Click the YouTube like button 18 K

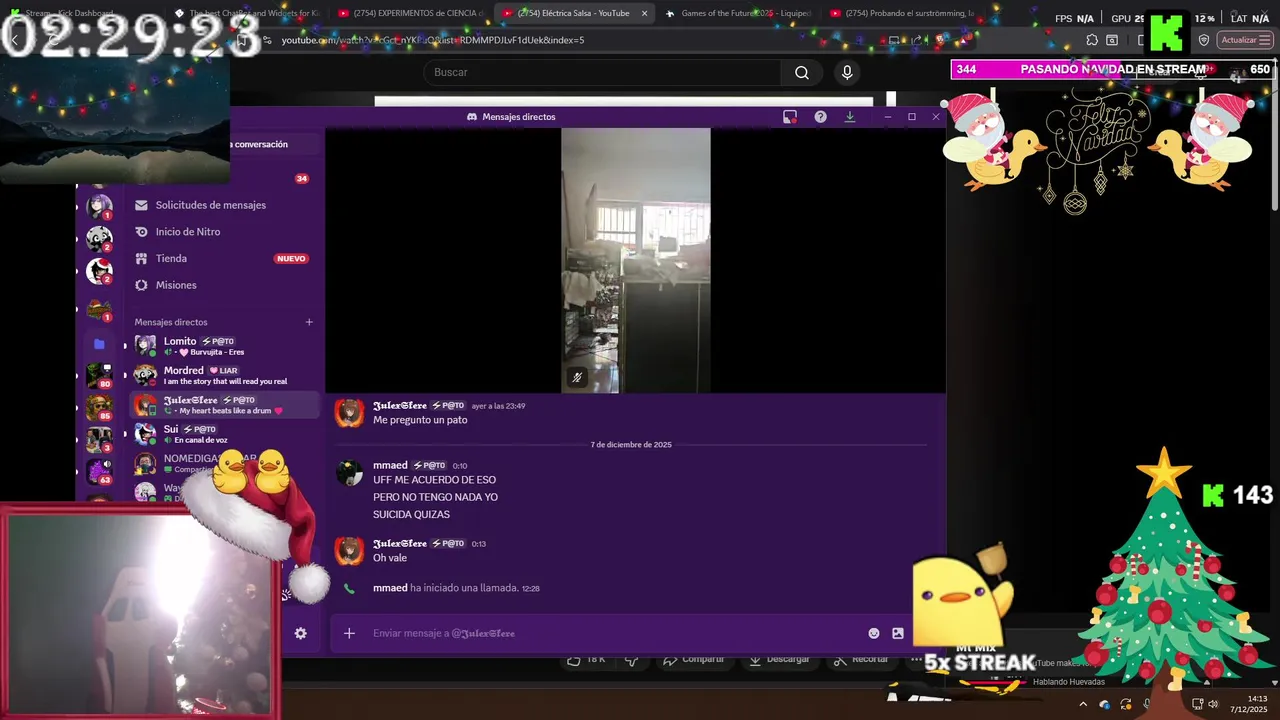pyautogui.click(x=586, y=659)
